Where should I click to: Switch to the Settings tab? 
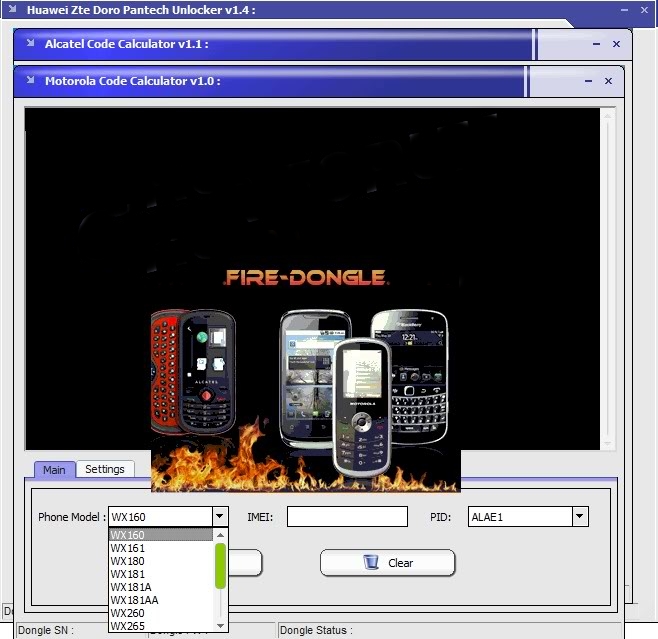(105, 469)
